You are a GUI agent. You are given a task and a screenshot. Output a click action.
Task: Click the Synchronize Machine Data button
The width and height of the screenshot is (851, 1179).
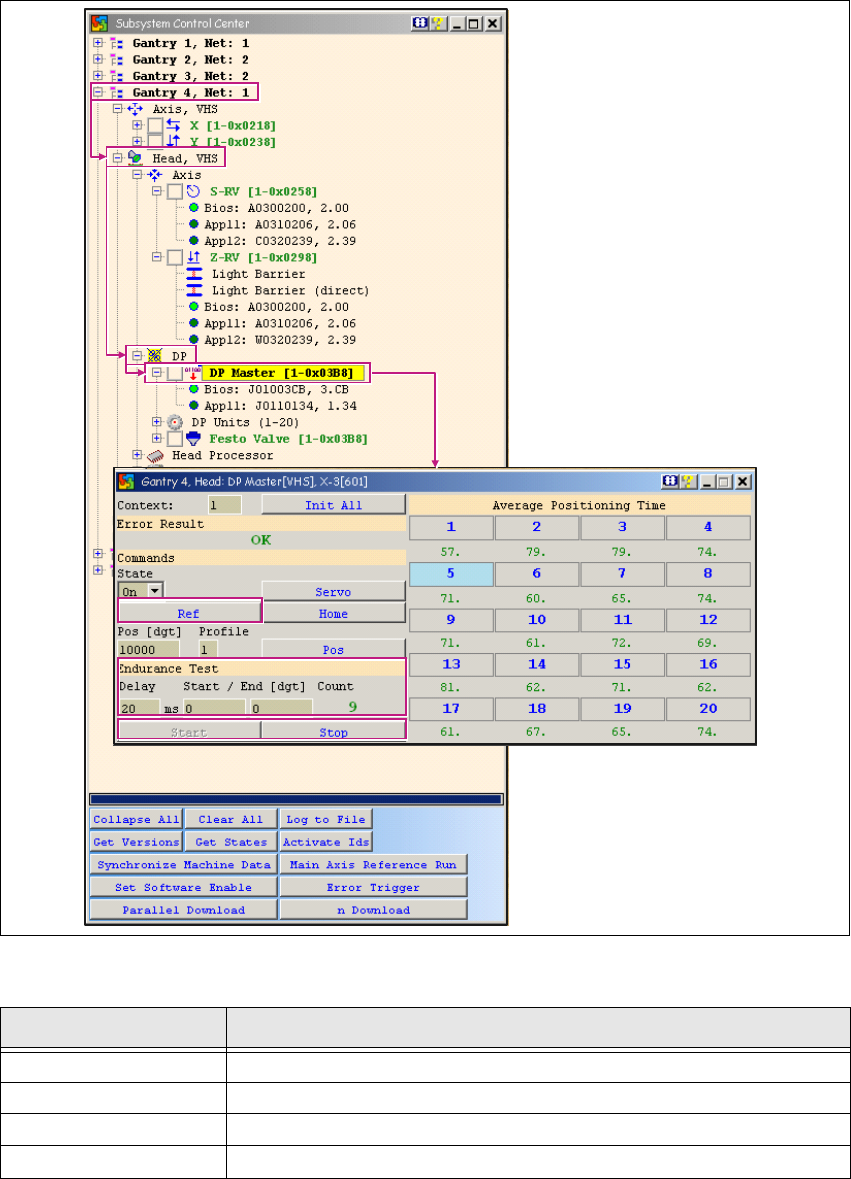[x=183, y=864]
